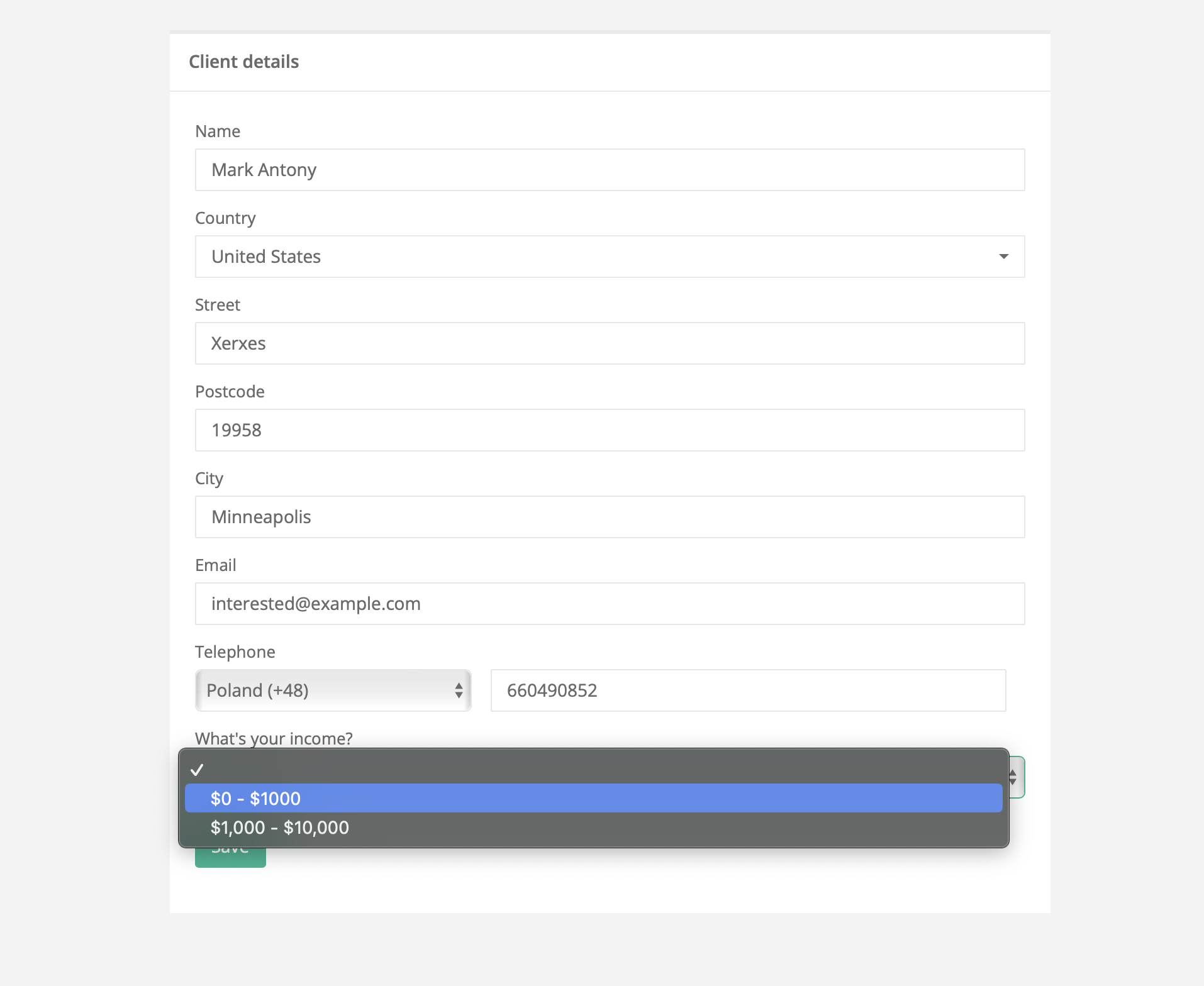Pick the $1,000 - $10,000 income option
The image size is (1204, 986).
593,828
